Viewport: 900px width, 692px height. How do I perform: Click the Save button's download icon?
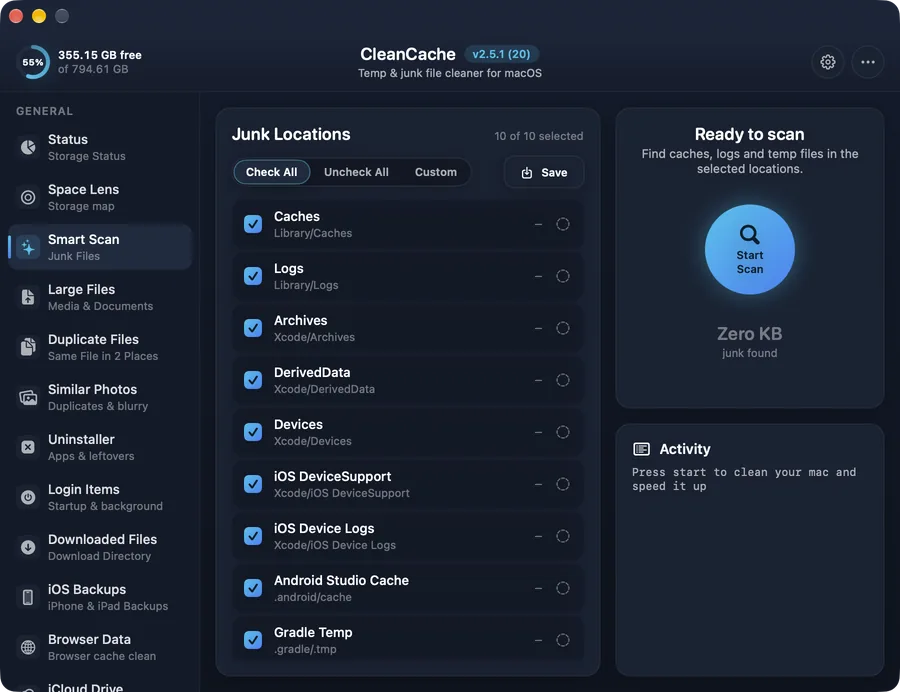pyautogui.click(x=527, y=173)
